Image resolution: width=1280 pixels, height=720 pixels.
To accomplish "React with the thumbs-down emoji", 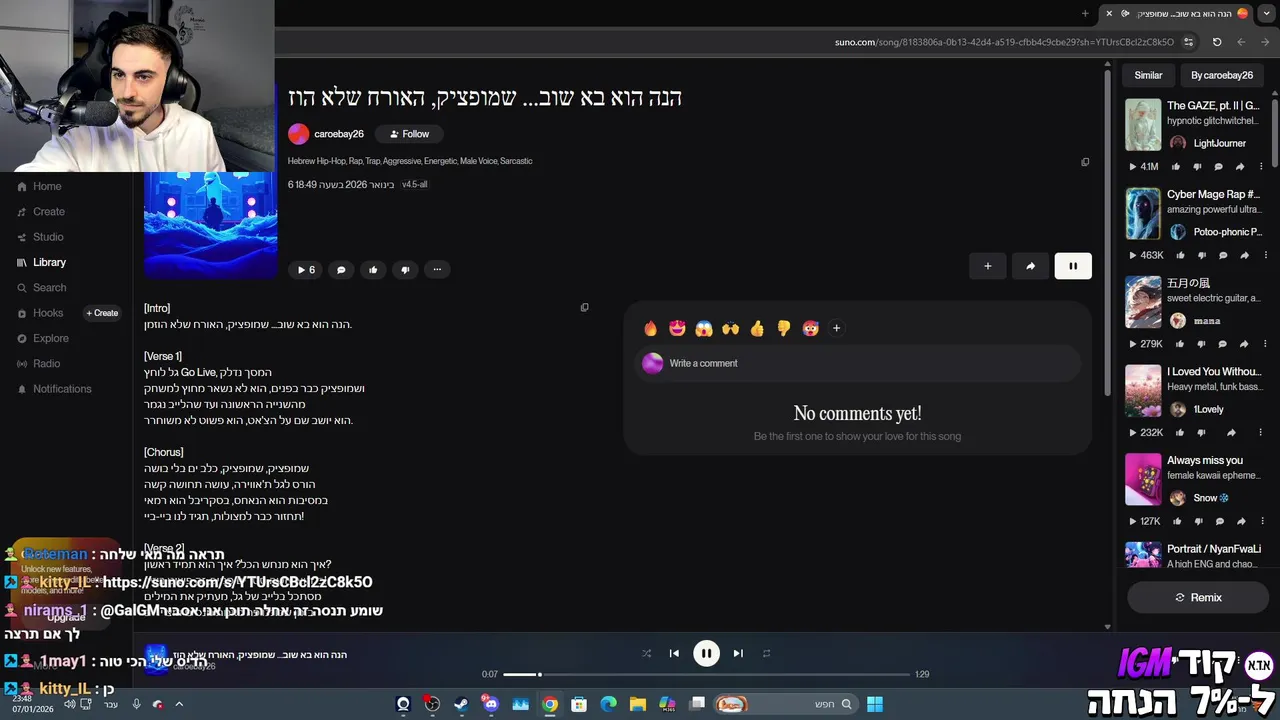I will [784, 328].
